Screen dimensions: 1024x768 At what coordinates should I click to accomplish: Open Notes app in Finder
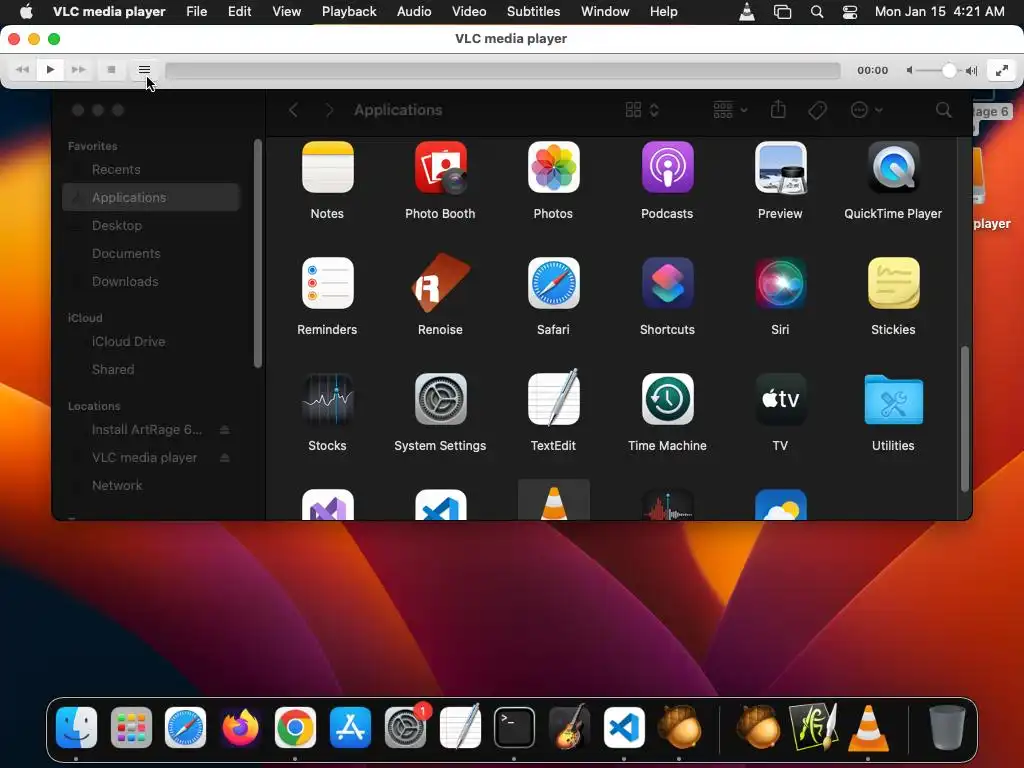[x=327, y=167]
